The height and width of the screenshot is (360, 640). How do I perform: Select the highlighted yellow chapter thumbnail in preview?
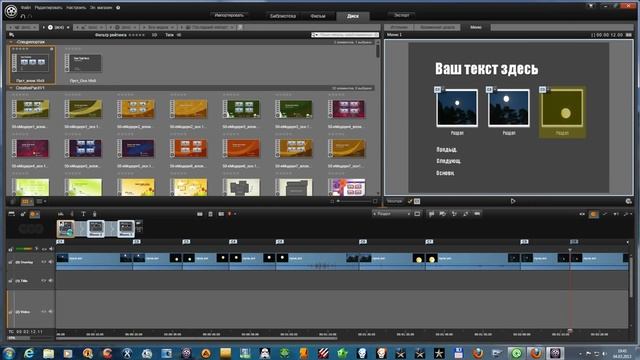[x=562, y=111]
